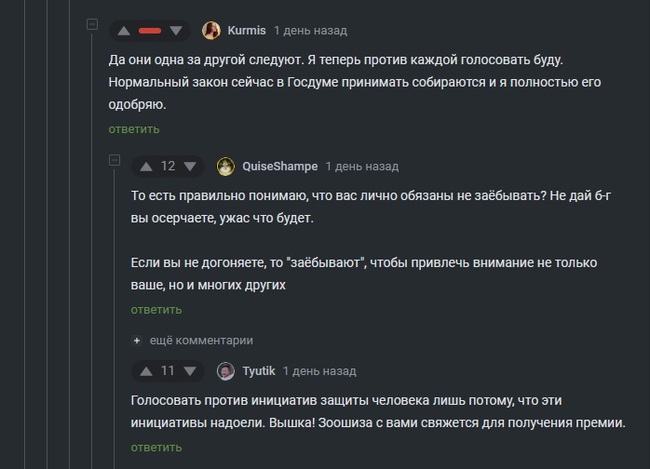Image resolution: width=650 pixels, height=469 pixels.
Task: Reply to the Kurmis comment
Action: (x=134, y=129)
